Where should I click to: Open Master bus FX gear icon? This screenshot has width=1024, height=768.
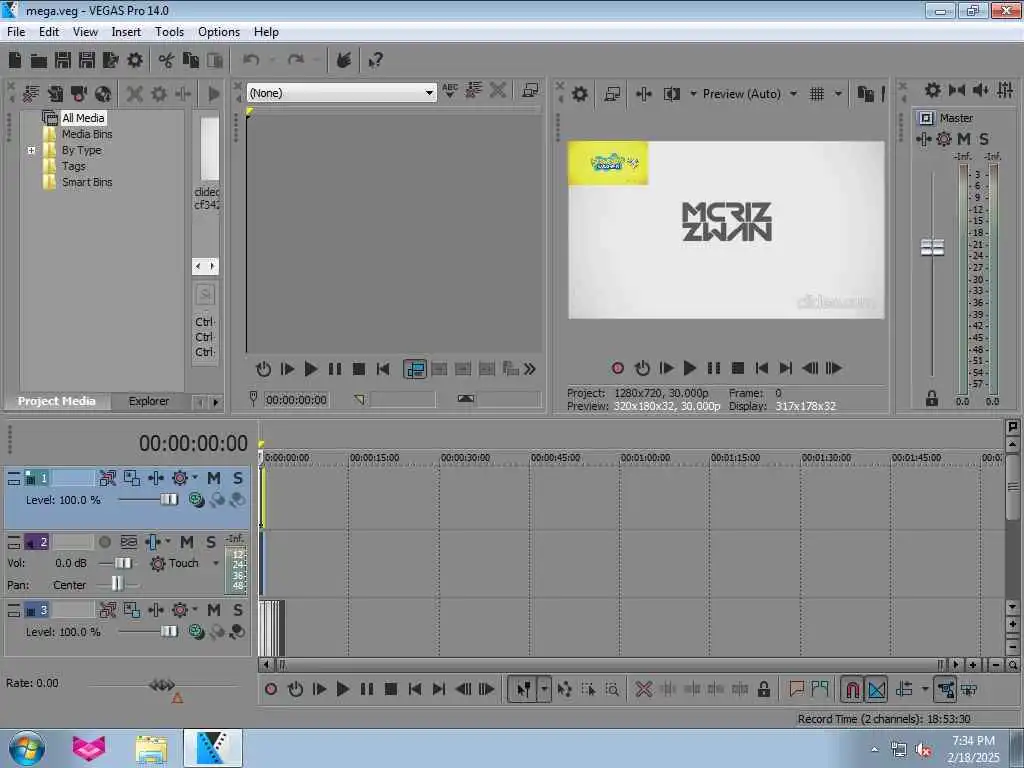tap(944, 139)
